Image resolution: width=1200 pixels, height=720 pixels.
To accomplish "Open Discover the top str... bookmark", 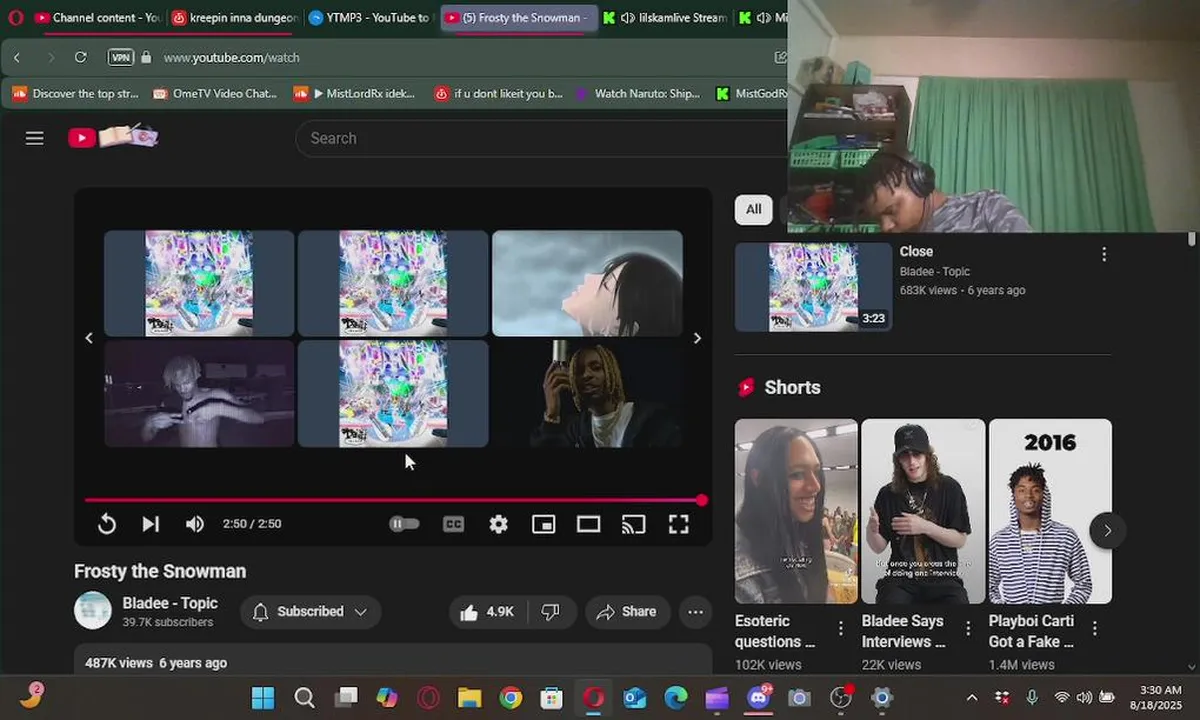I will coord(75,94).
